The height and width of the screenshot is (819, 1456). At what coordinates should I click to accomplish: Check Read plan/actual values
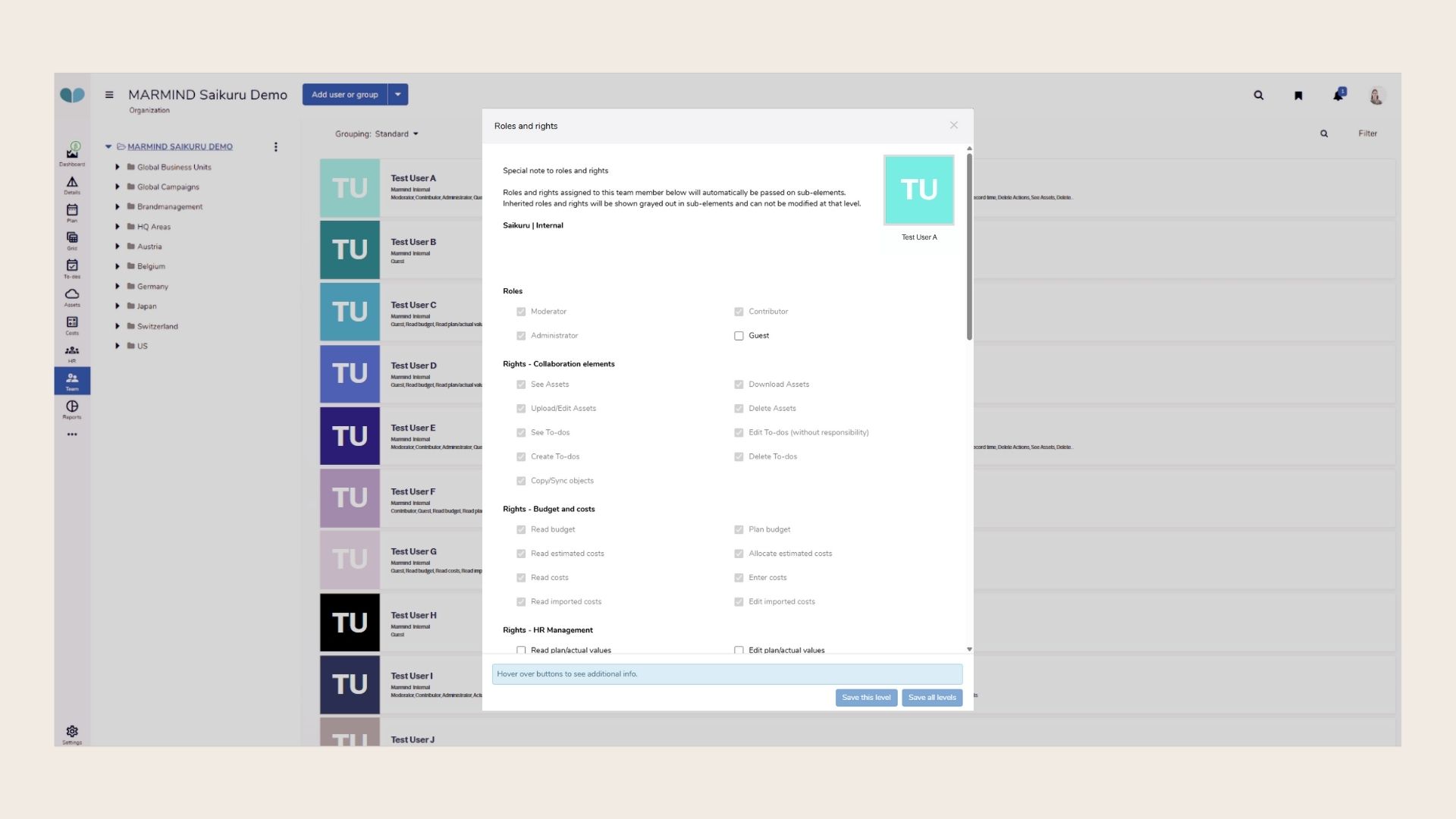point(521,650)
